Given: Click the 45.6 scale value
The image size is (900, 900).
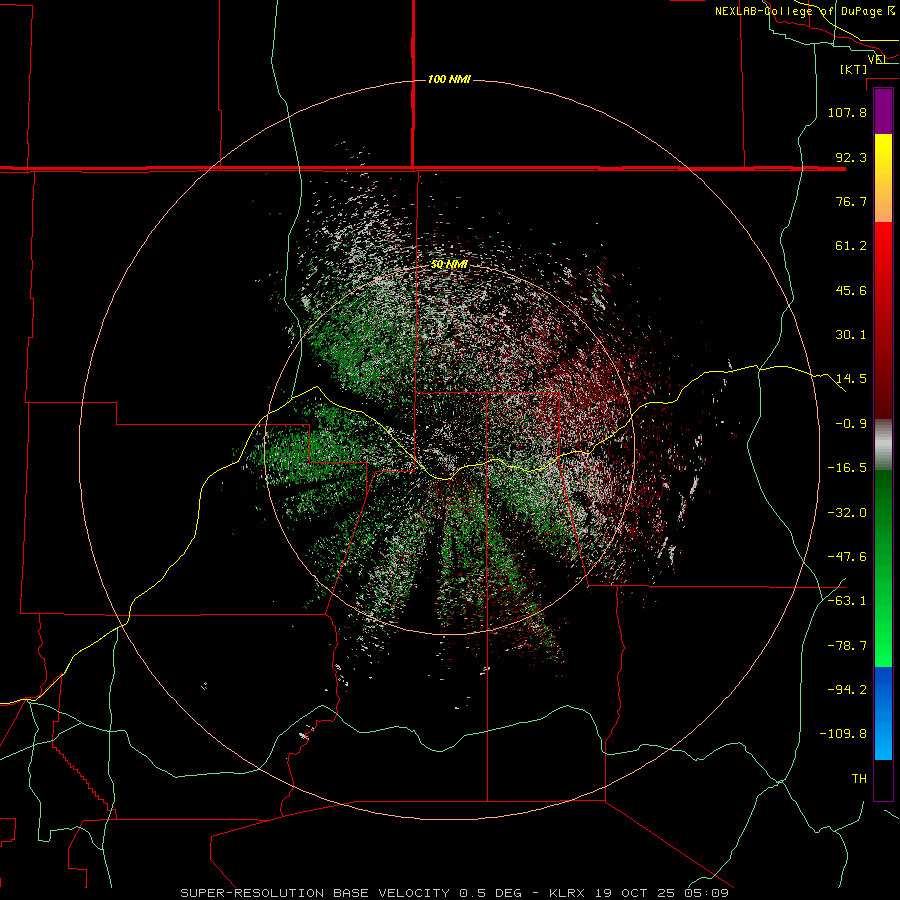Looking at the screenshot, I should pos(851,290).
